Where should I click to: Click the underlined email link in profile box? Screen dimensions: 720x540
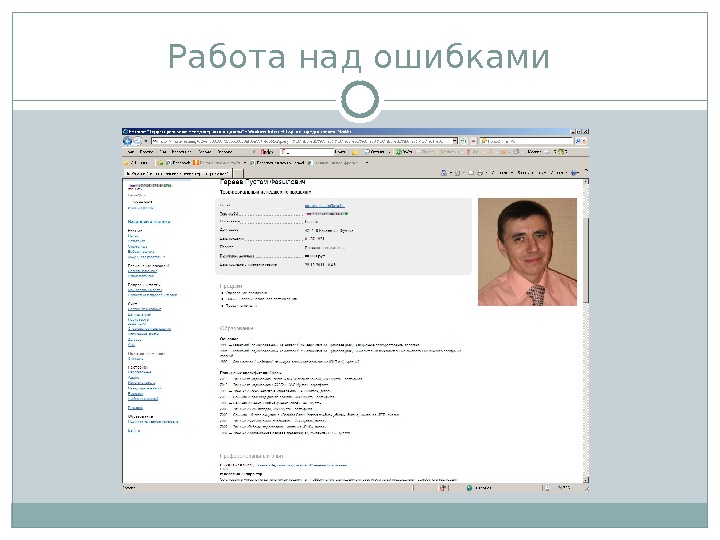[x=325, y=206]
